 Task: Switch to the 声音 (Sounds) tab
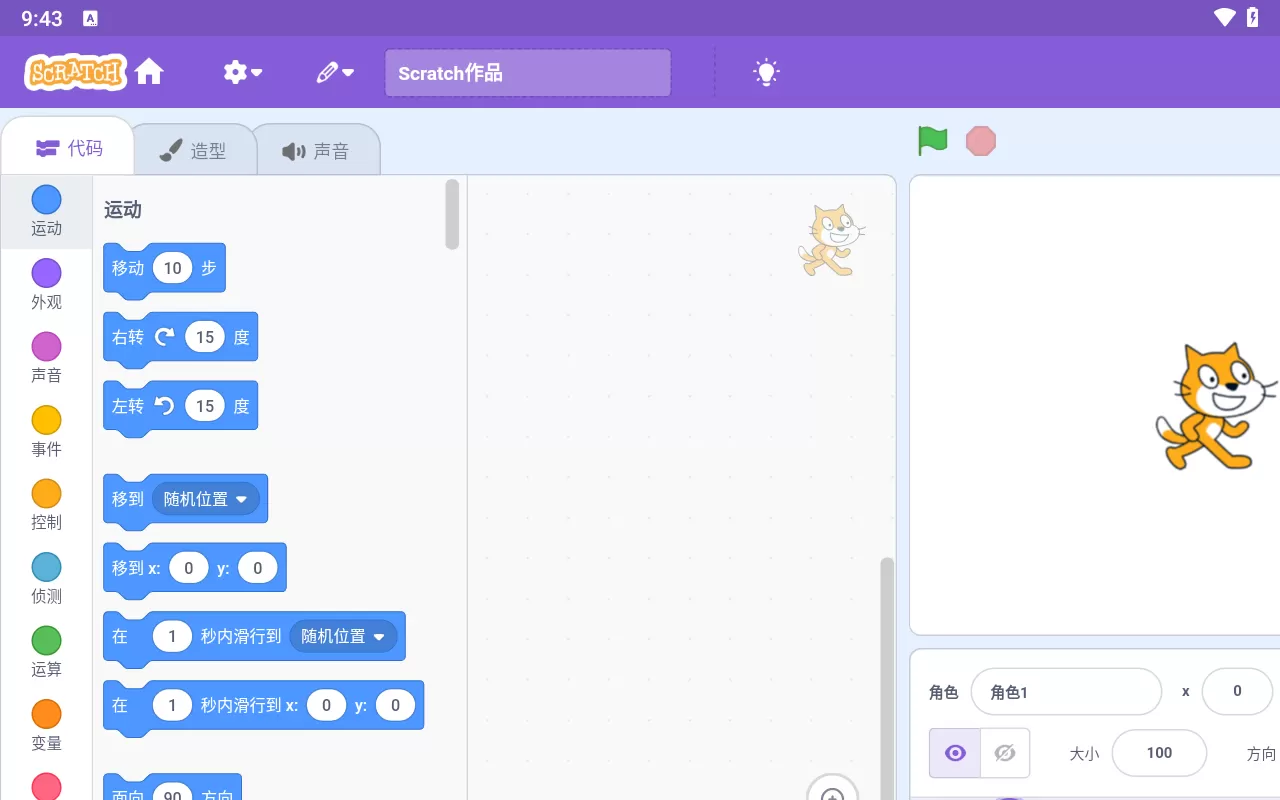point(316,151)
